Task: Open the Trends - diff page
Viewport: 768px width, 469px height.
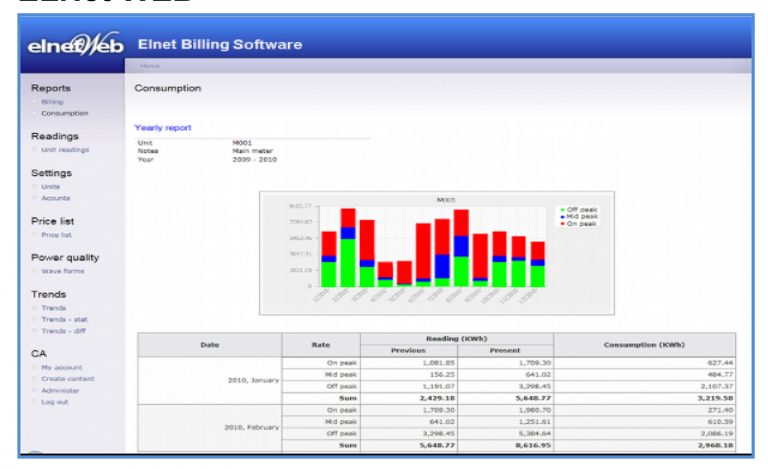Action: (64, 331)
